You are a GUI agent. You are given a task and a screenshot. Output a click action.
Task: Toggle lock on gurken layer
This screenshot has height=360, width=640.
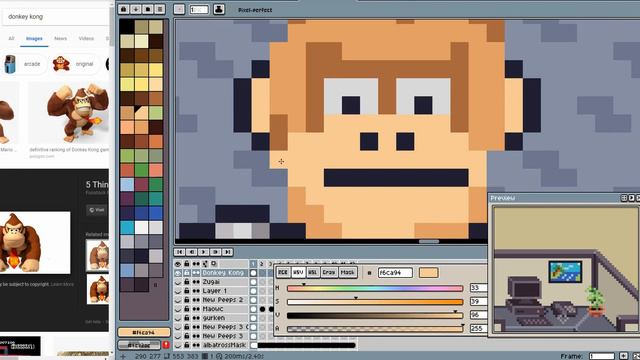(x=187, y=318)
